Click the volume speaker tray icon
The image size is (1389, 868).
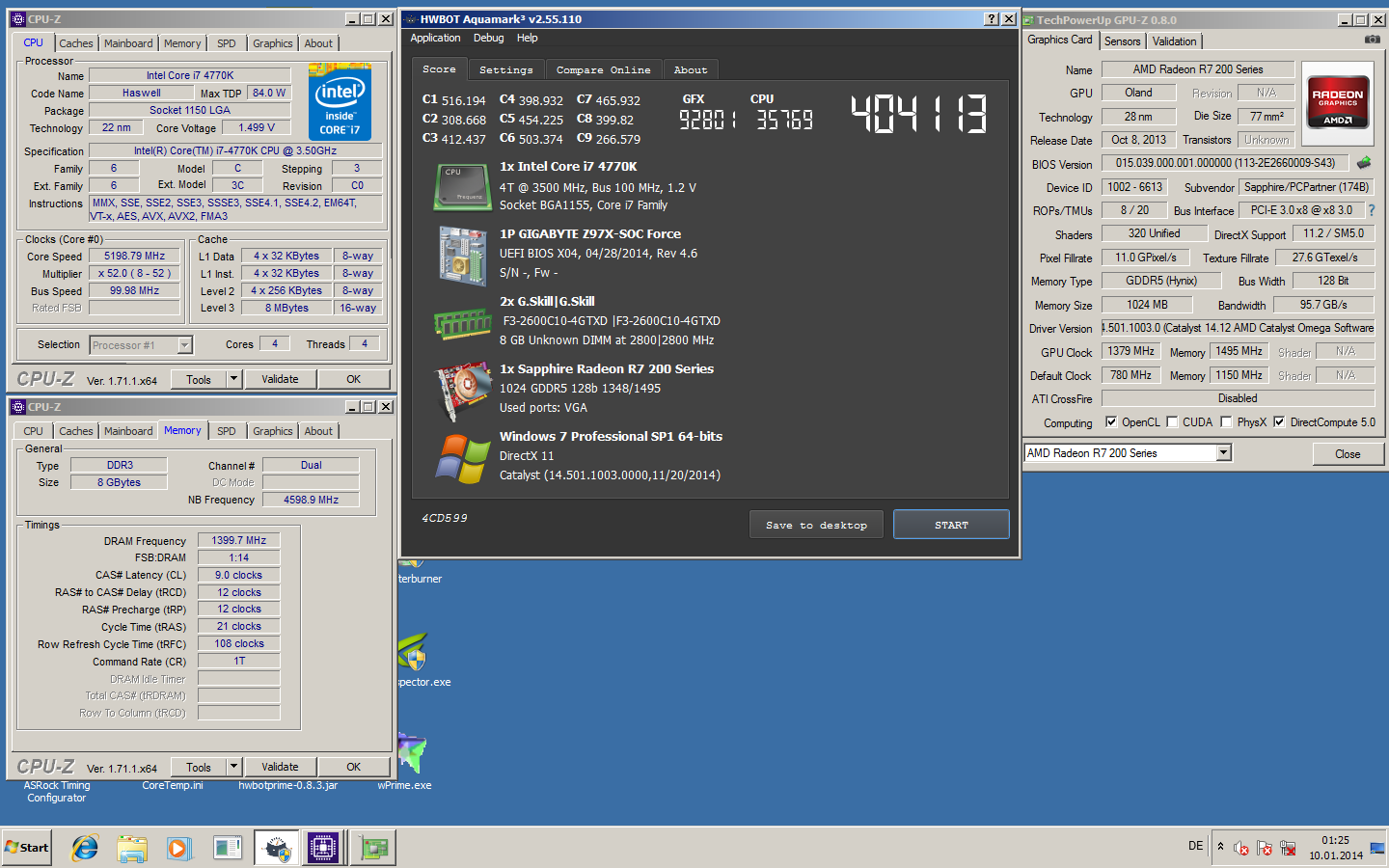click(1241, 849)
